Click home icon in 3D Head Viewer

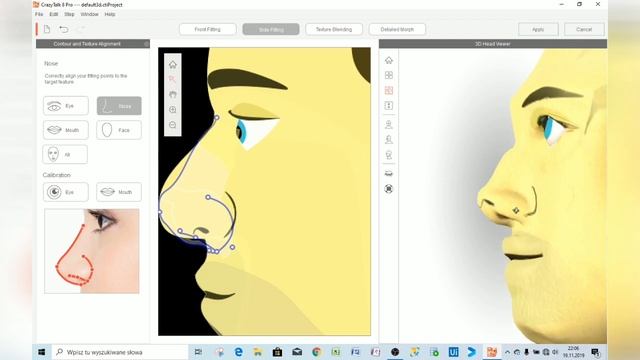click(x=389, y=60)
